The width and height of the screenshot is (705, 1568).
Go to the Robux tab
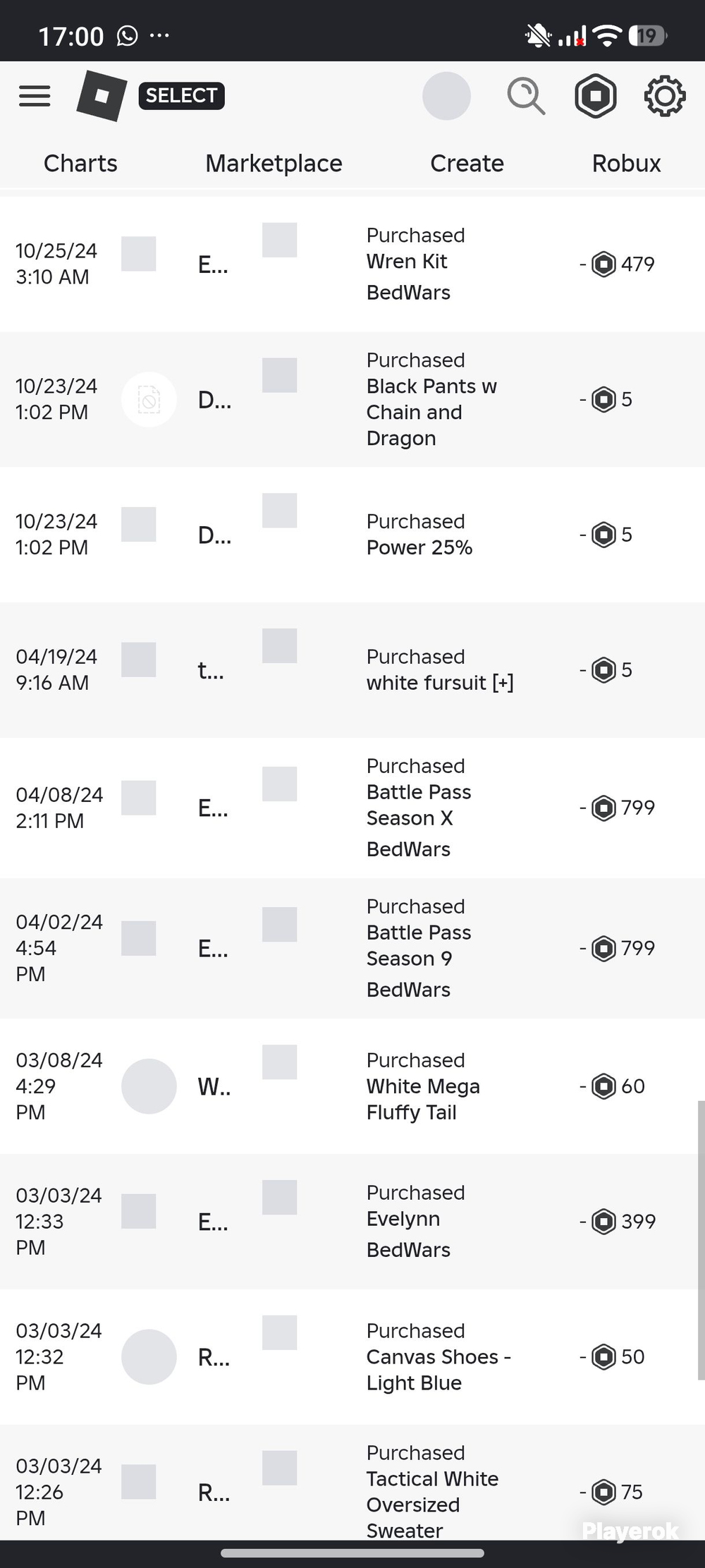pos(626,163)
